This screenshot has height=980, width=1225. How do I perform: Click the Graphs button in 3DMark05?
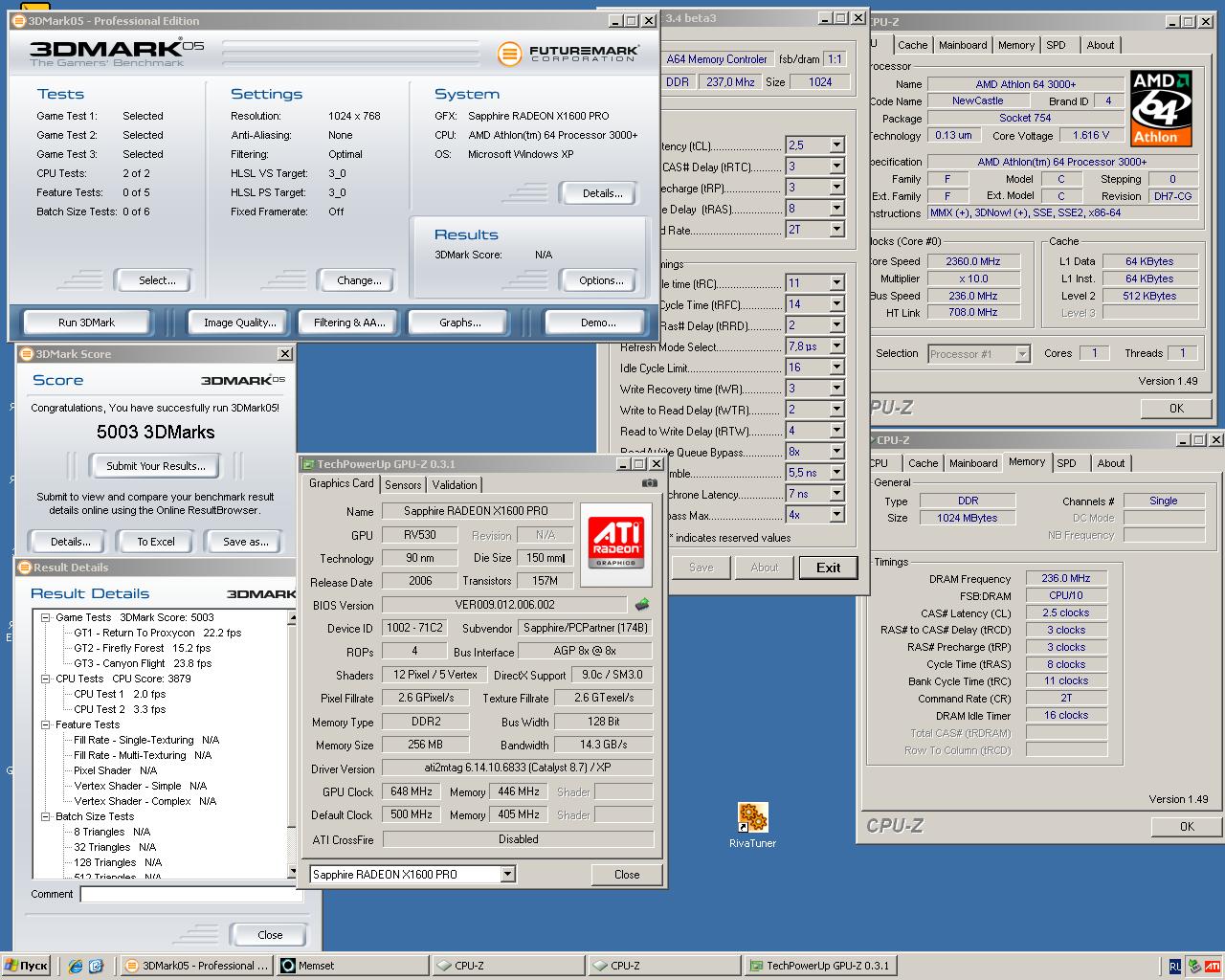point(459,323)
